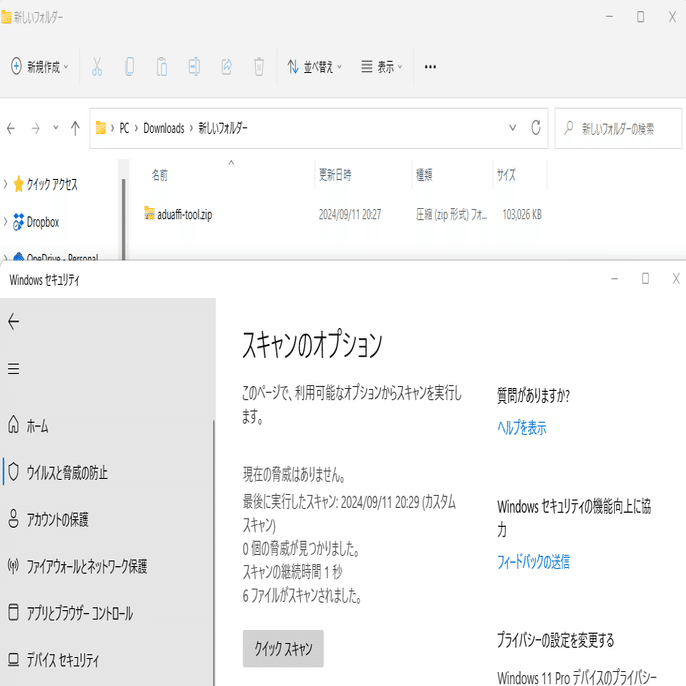
Task: Go forward in File Explorer
Action: [x=35, y=128]
